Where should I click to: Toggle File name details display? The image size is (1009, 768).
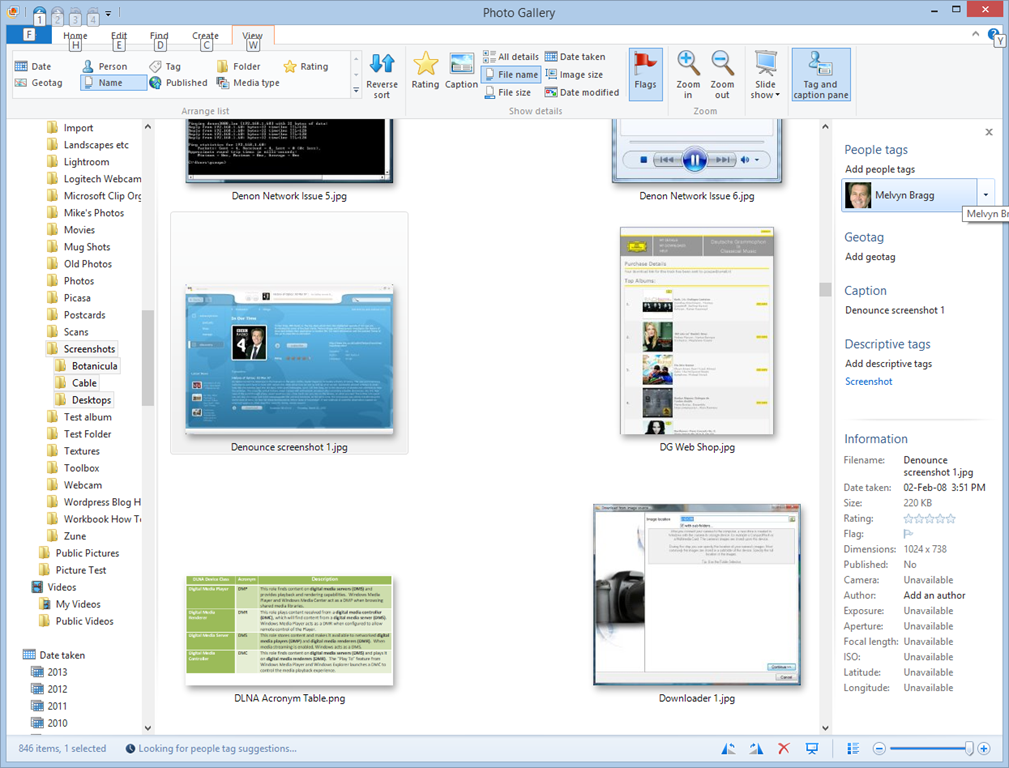click(511, 75)
